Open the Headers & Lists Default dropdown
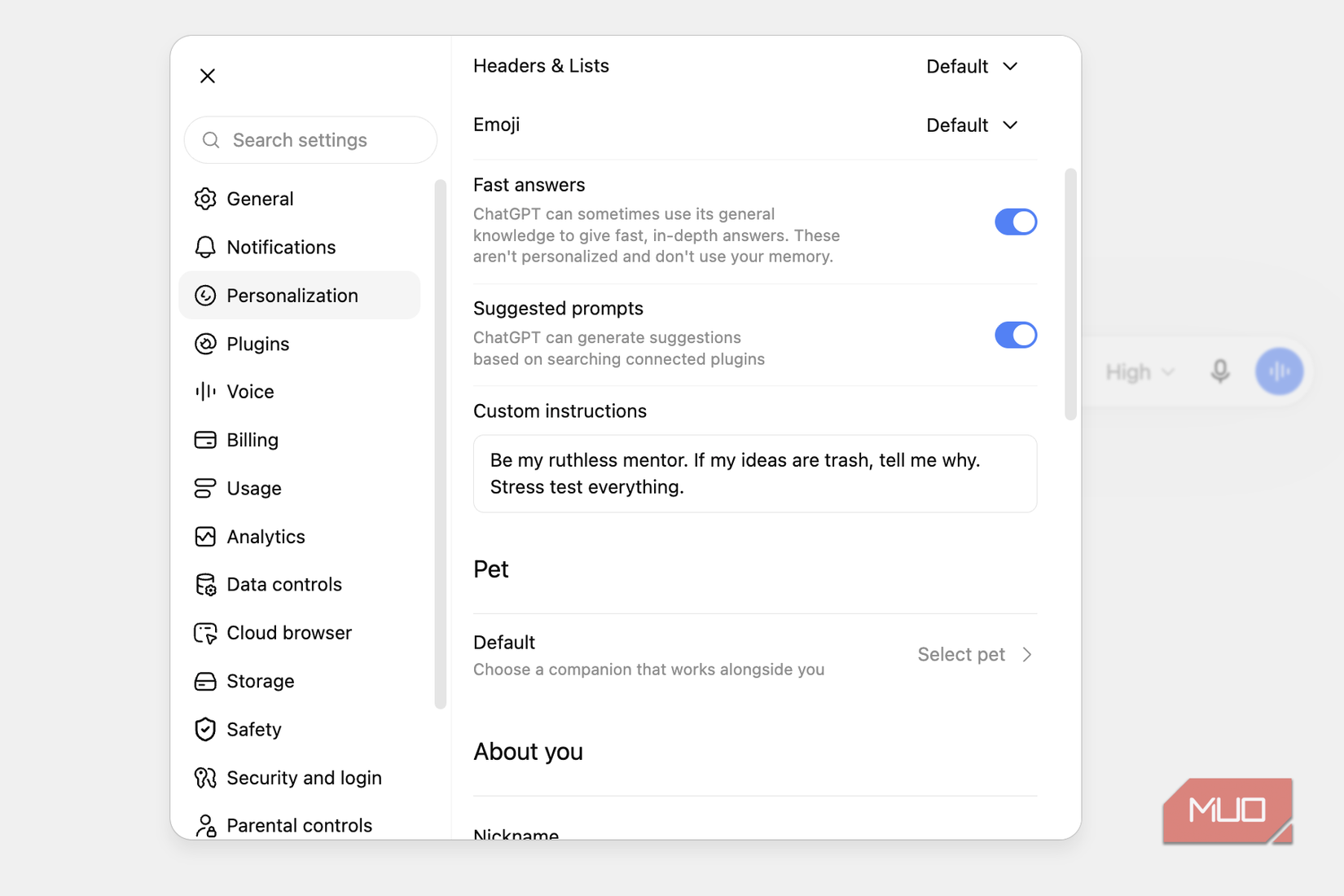 [x=973, y=66]
